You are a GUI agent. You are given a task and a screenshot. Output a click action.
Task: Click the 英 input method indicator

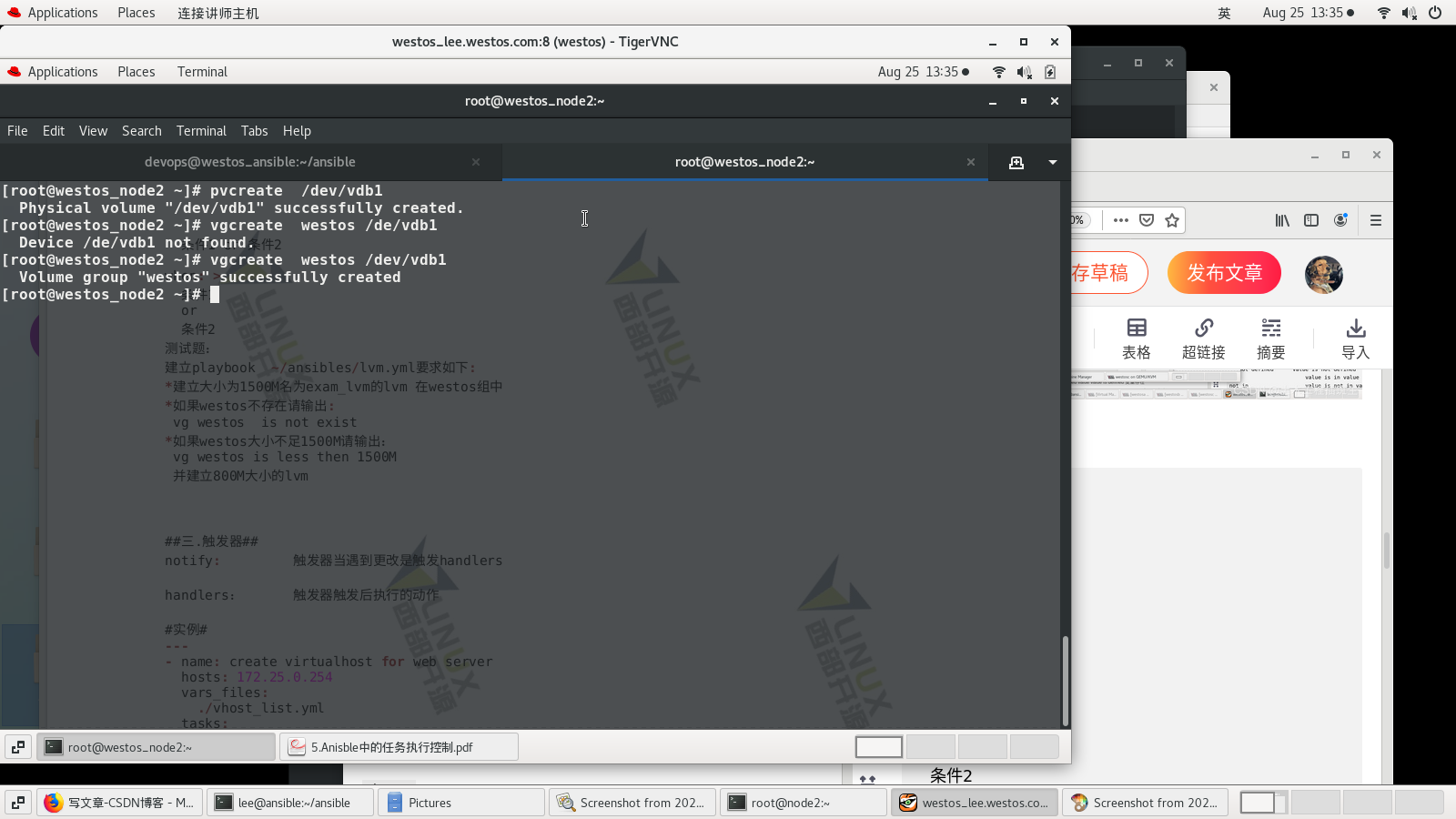pos(1225,13)
